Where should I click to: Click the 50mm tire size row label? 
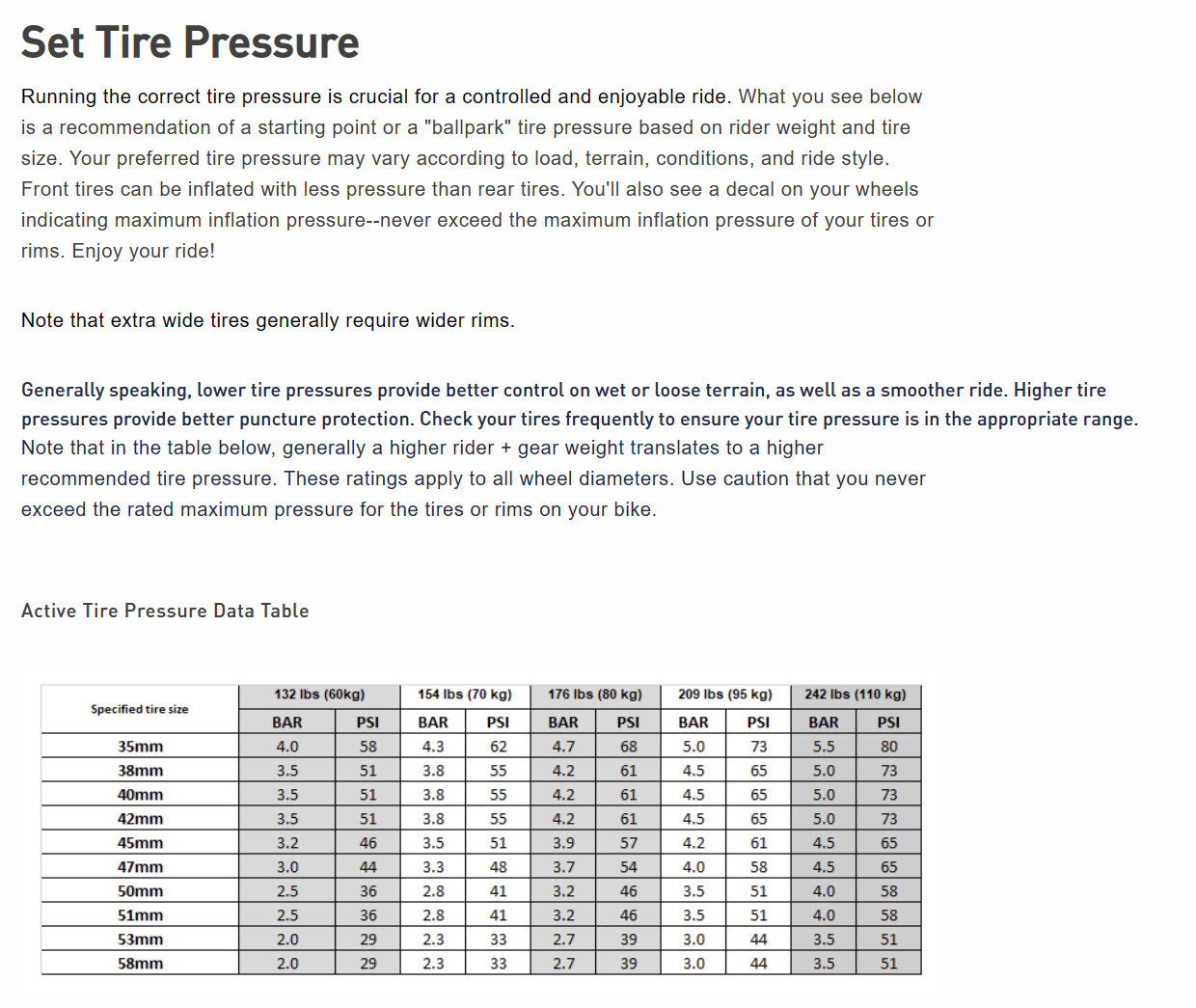pyautogui.click(x=140, y=891)
